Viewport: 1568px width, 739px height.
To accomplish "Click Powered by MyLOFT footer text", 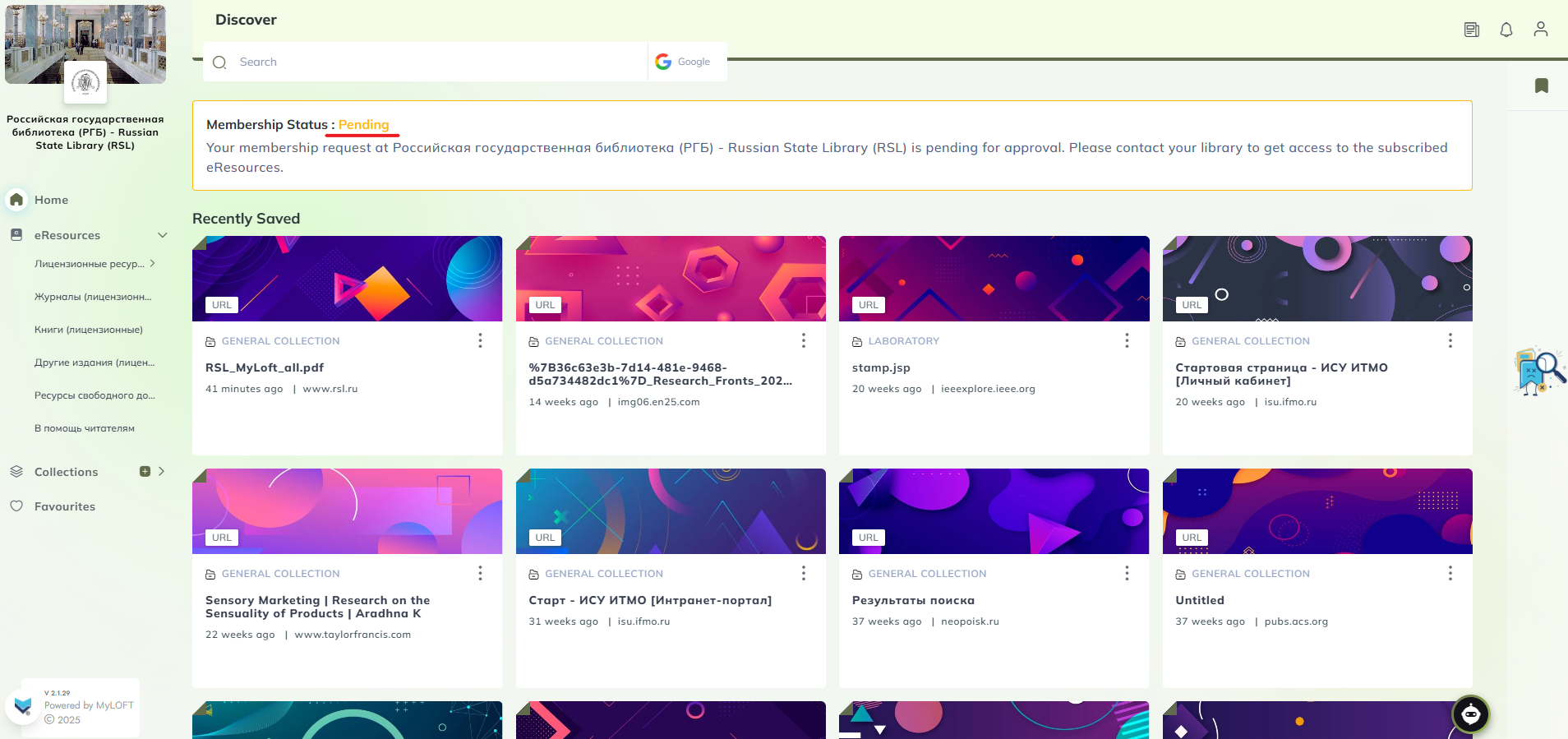I will [x=89, y=705].
